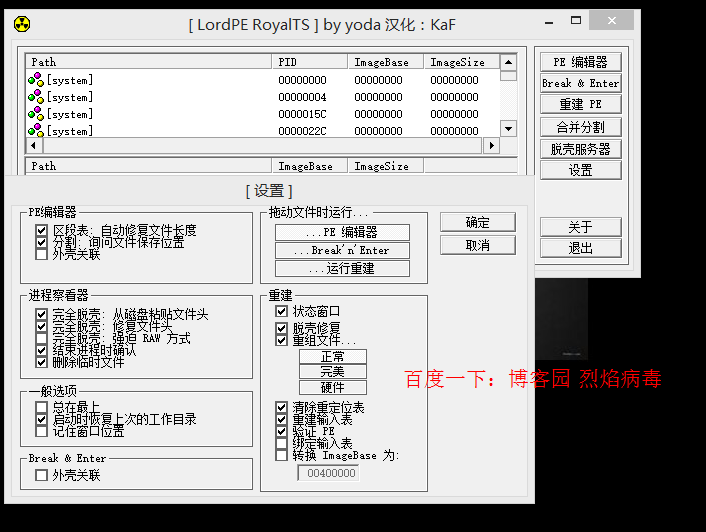Image resolution: width=706 pixels, height=532 pixels.
Task: Maximize the LordPE window
Action: point(576,20)
